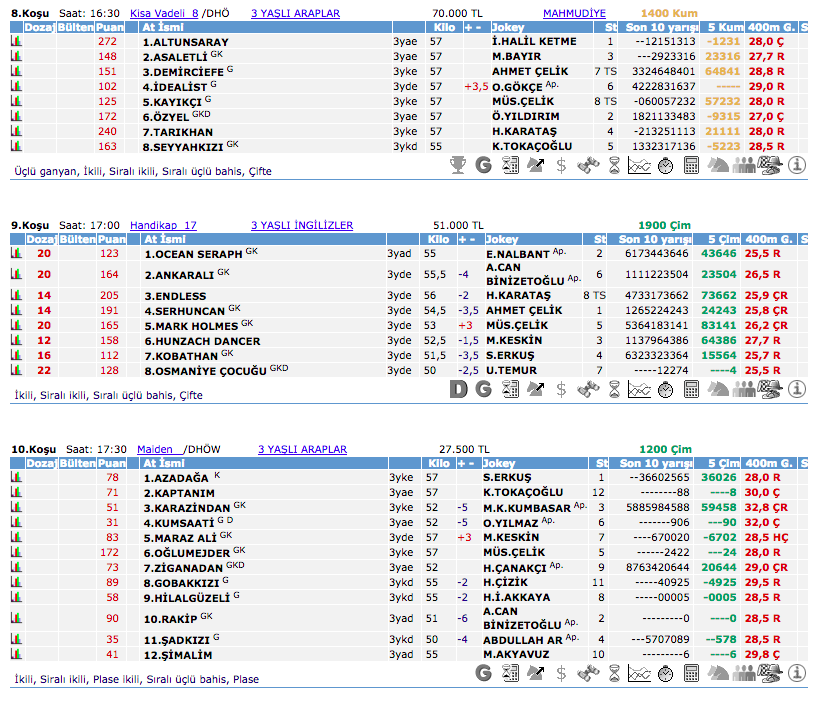Open the 3 YAŞLI İNGİLİZLER link

(301, 225)
